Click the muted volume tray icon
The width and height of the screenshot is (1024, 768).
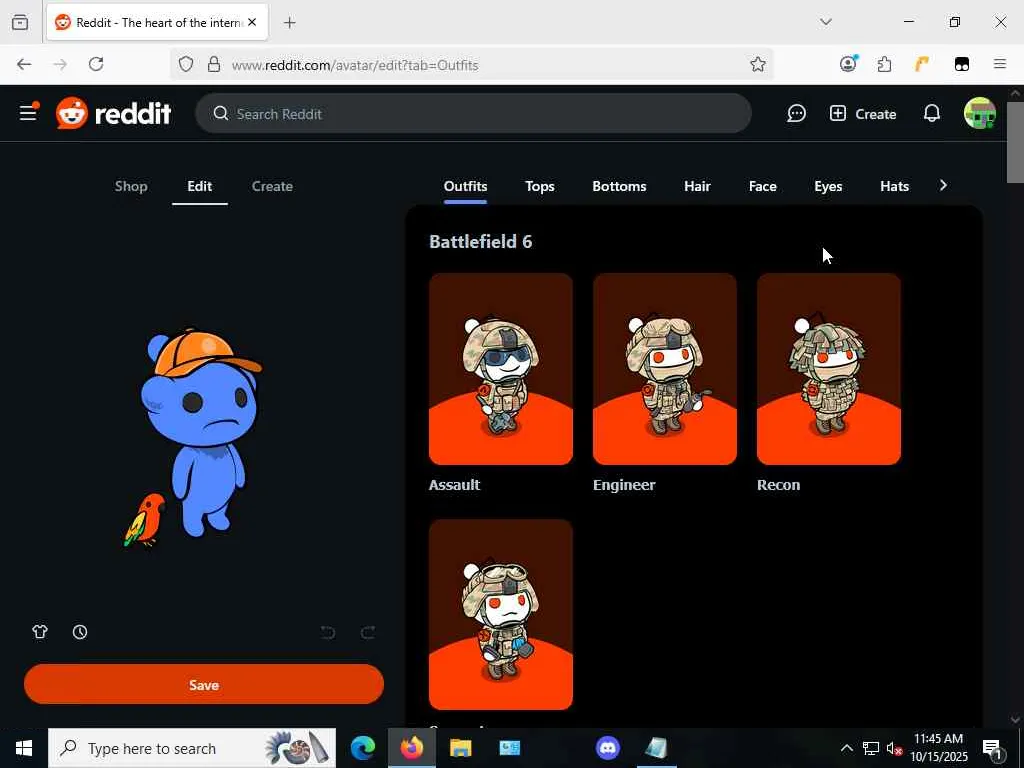(x=894, y=749)
